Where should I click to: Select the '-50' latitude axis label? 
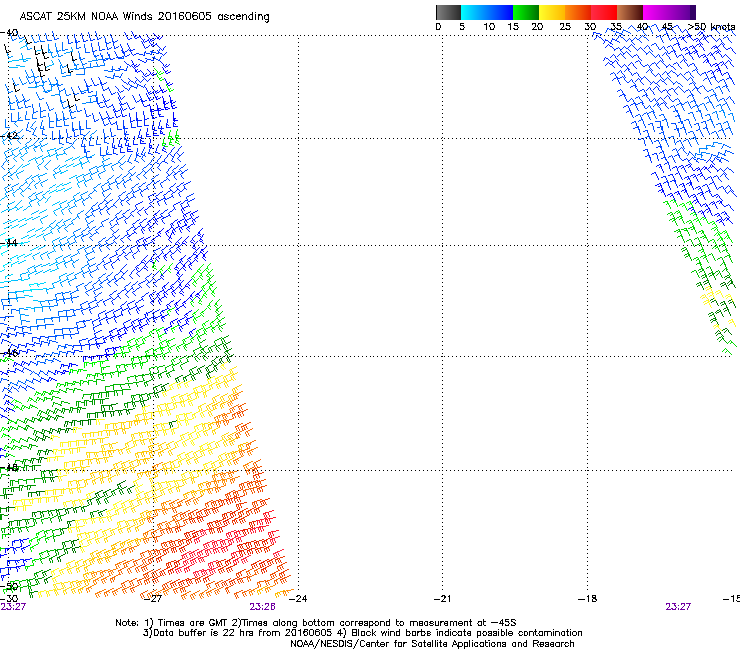click(x=9, y=587)
